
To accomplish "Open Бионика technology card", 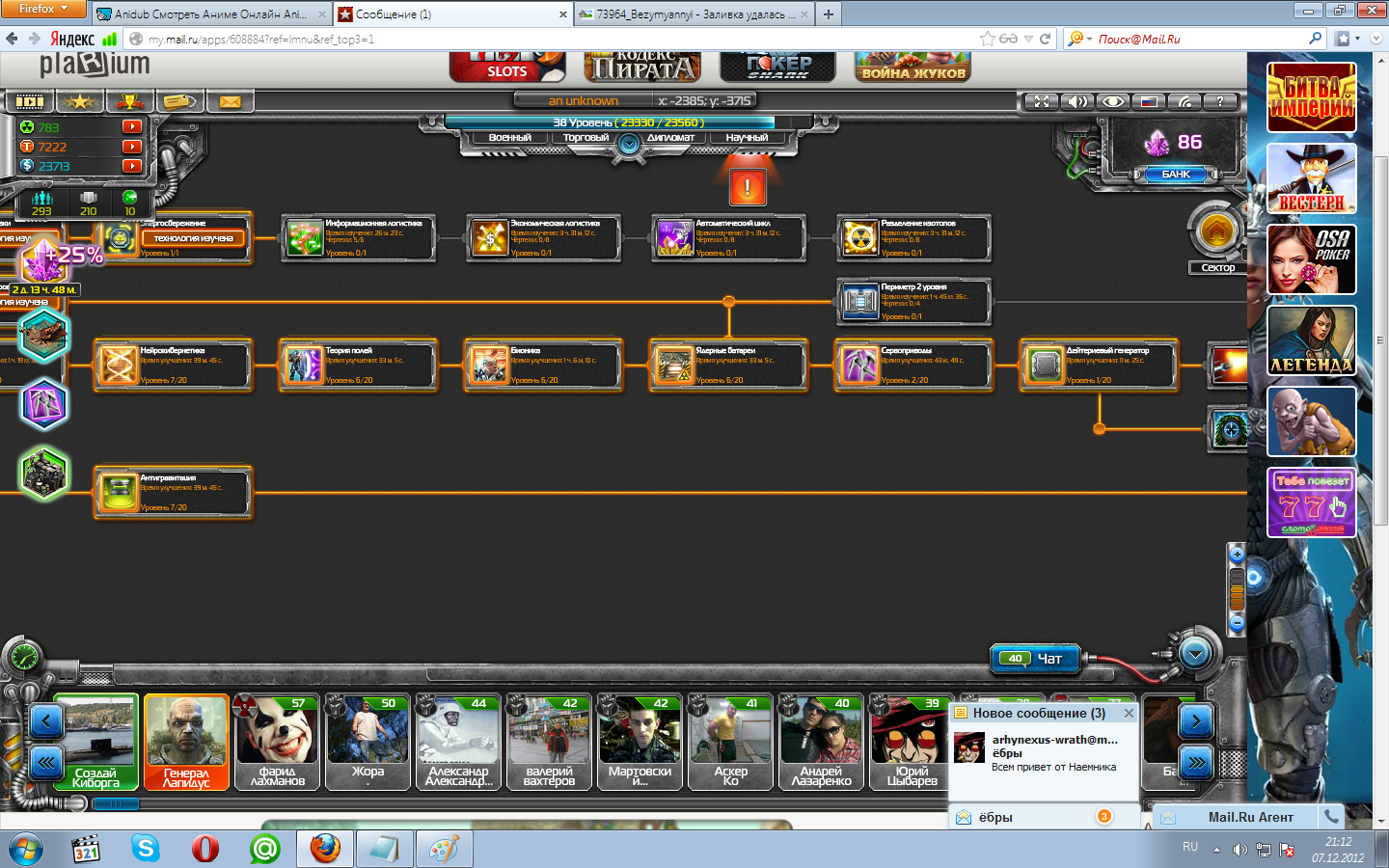I will click(x=543, y=366).
